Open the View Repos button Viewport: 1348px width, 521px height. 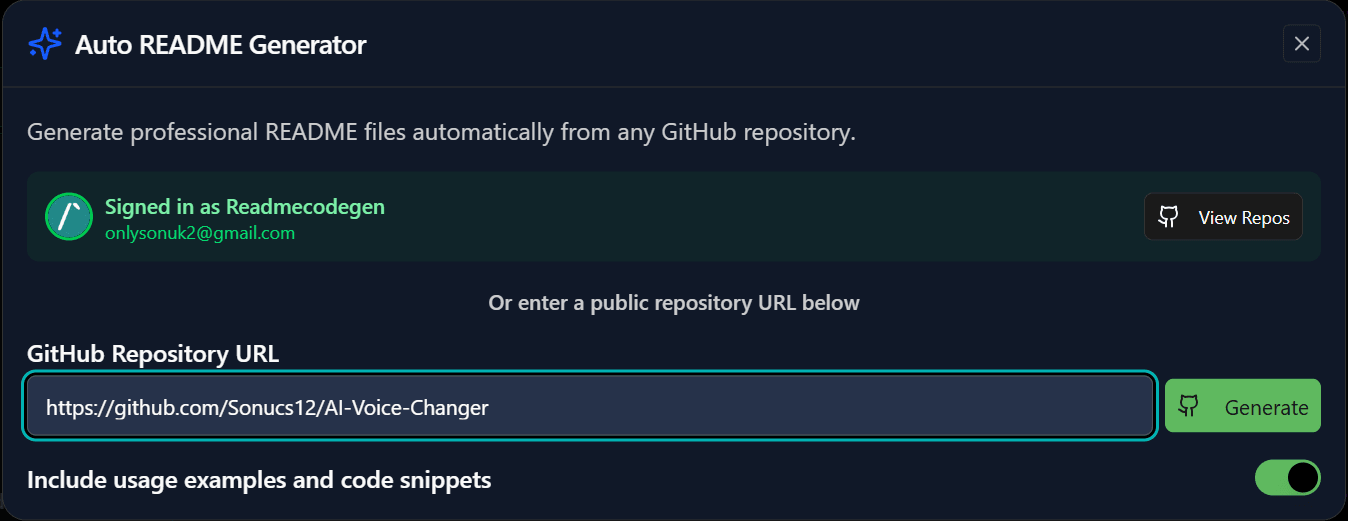pos(1223,217)
